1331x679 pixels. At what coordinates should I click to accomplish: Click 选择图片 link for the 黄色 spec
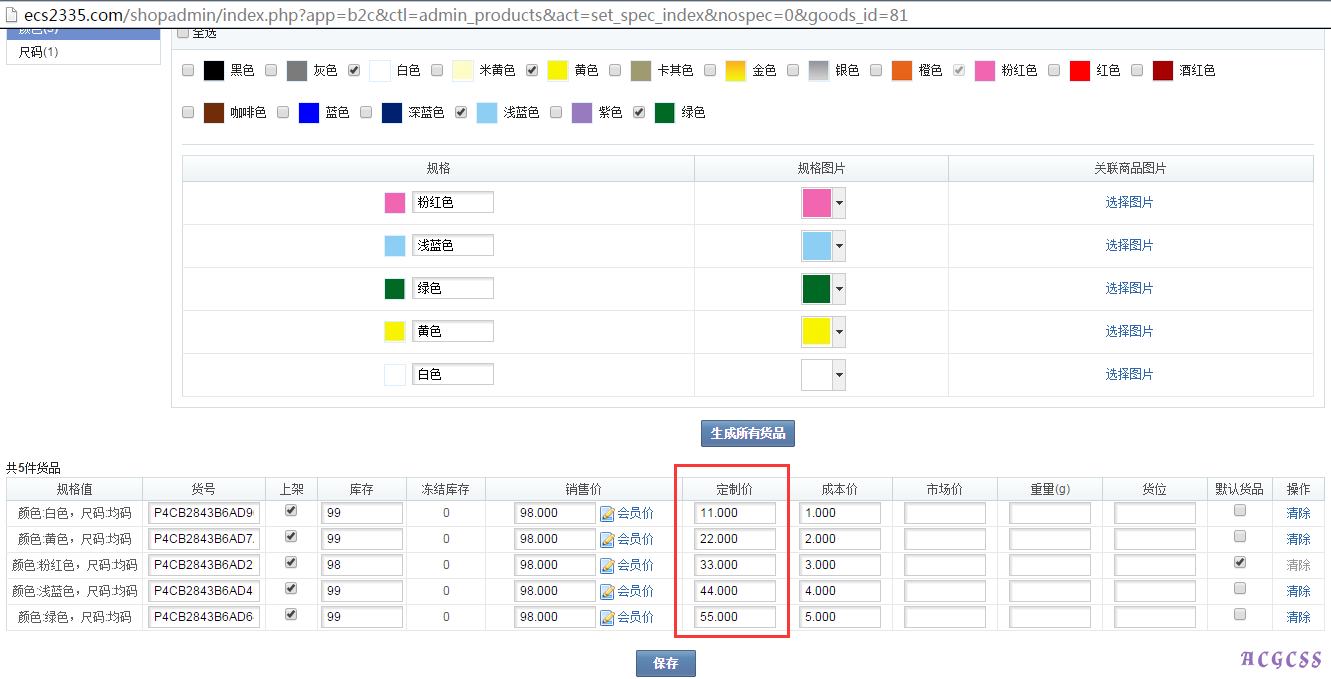pos(1129,331)
